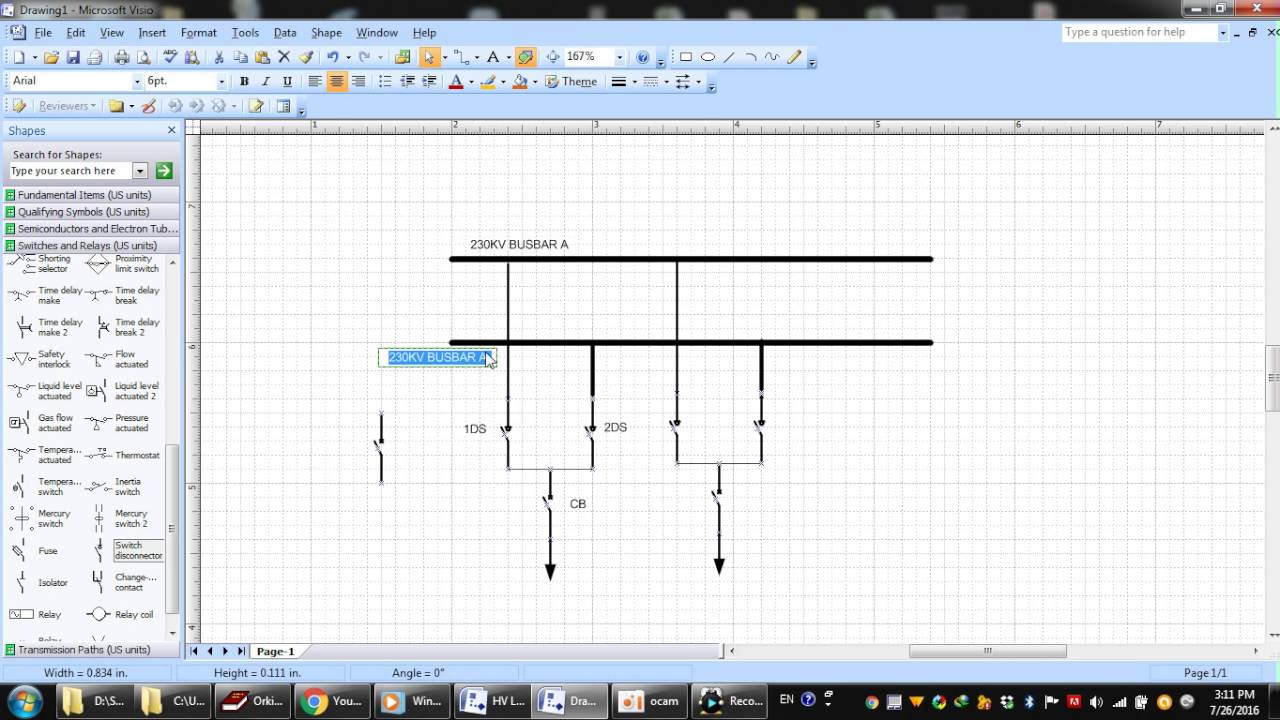Screen dimensions: 1280x720
Task: Open the Arial font name dropdown
Action: 137,82
